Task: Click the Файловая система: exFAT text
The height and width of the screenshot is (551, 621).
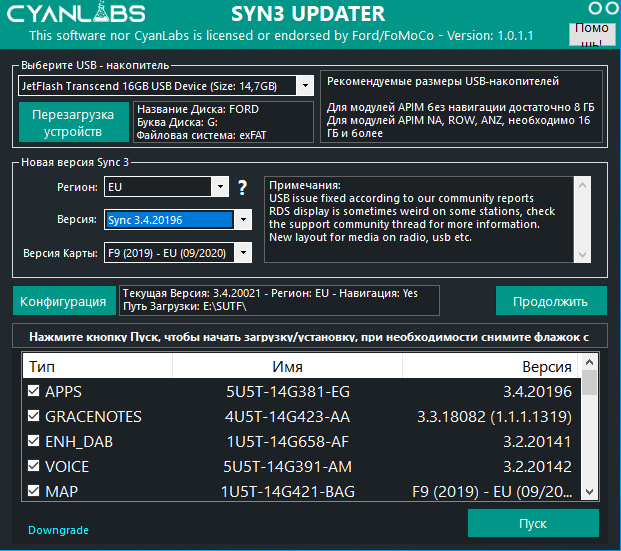Action: pyautogui.click(x=201, y=135)
